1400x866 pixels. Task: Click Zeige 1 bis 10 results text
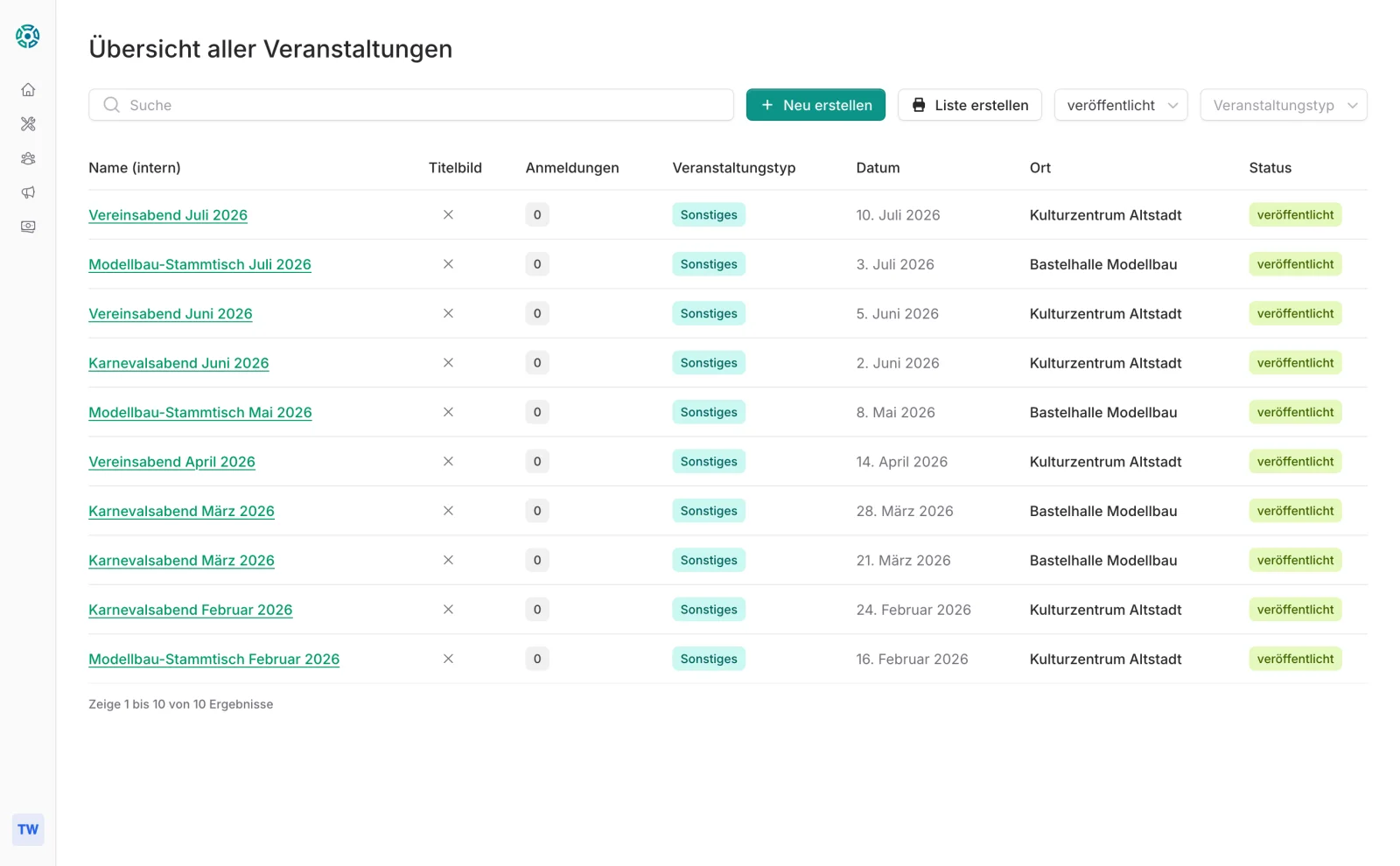point(181,704)
